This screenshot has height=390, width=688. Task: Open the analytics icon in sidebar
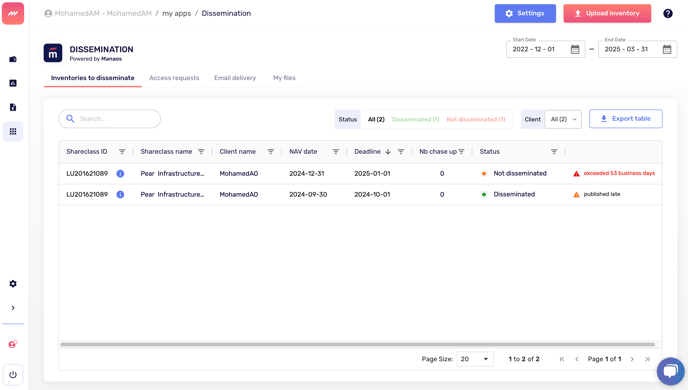13,83
